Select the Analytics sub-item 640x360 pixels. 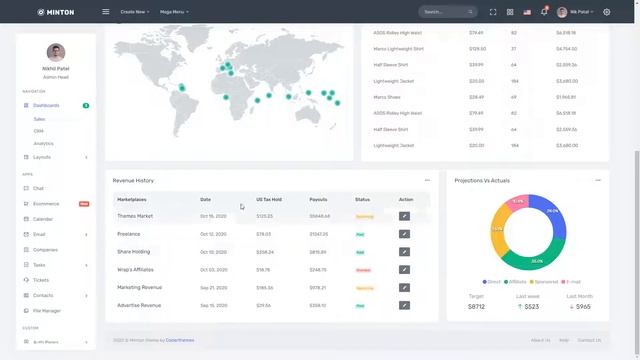[43, 143]
